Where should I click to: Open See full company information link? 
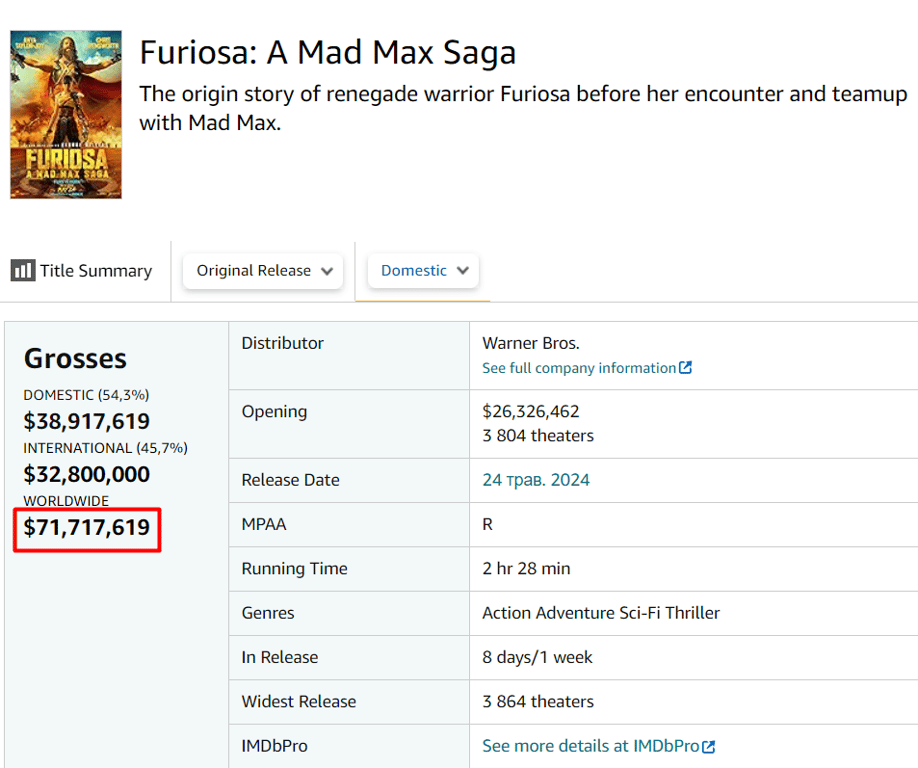(579, 368)
